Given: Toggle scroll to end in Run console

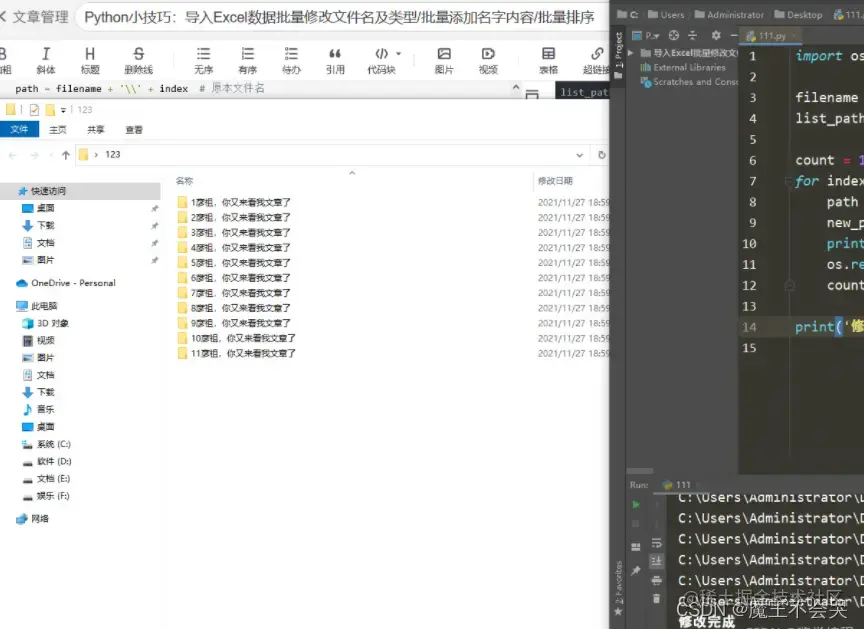Looking at the screenshot, I should [x=656, y=562].
